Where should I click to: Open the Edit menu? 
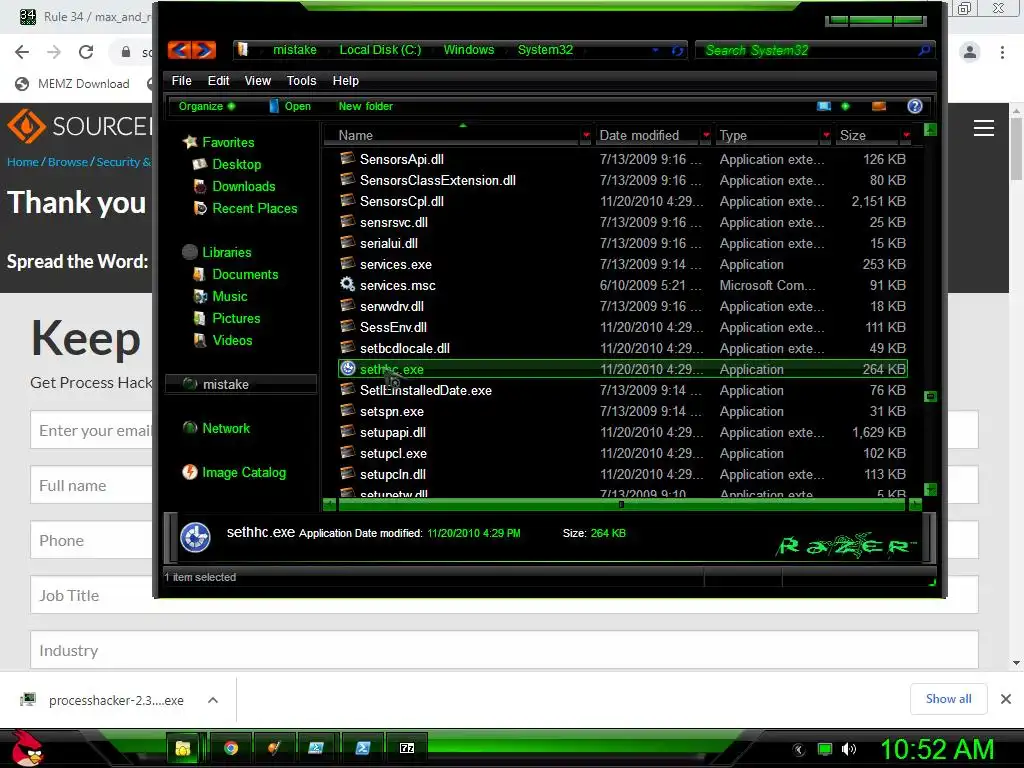[218, 80]
